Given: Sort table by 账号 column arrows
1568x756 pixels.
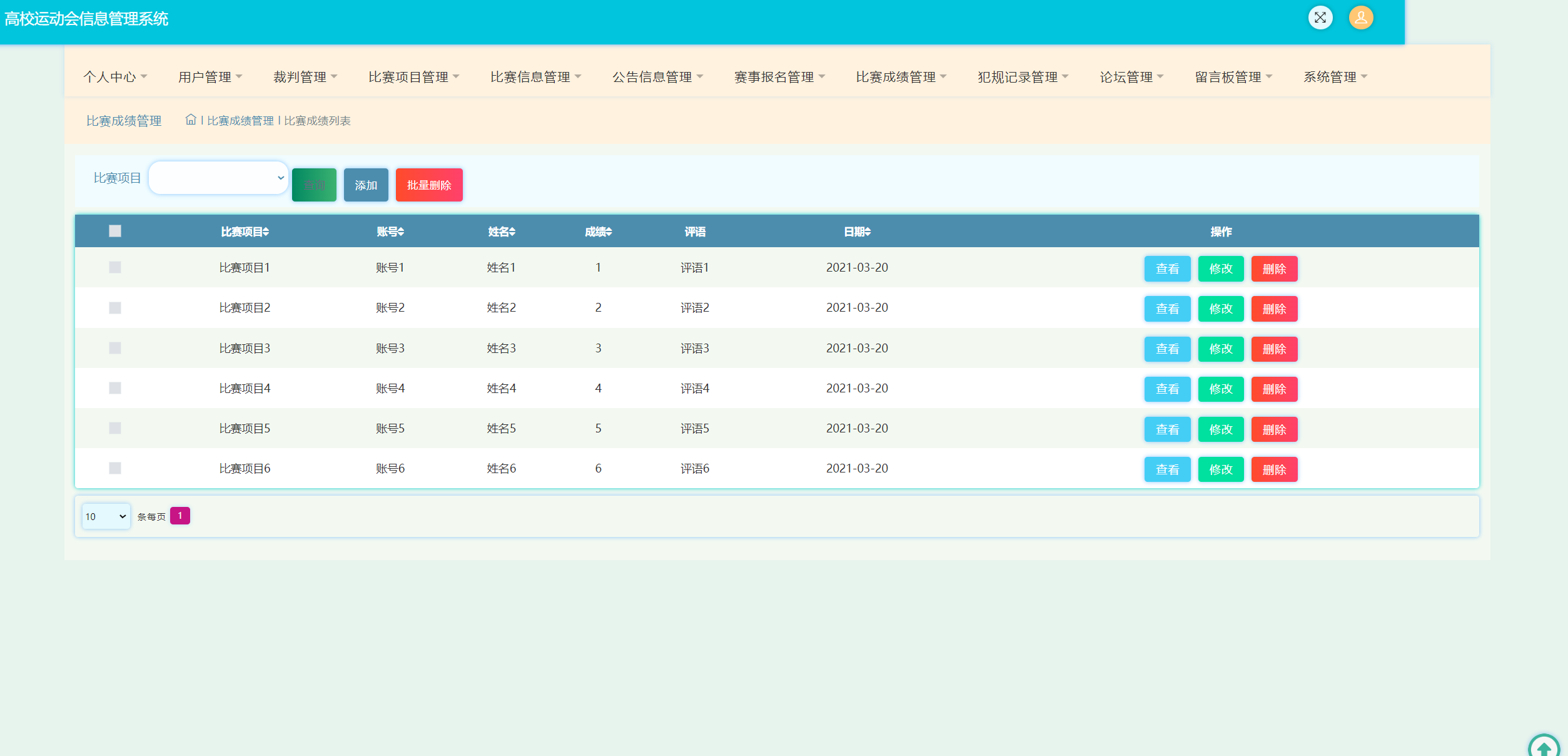Looking at the screenshot, I should click(x=401, y=232).
